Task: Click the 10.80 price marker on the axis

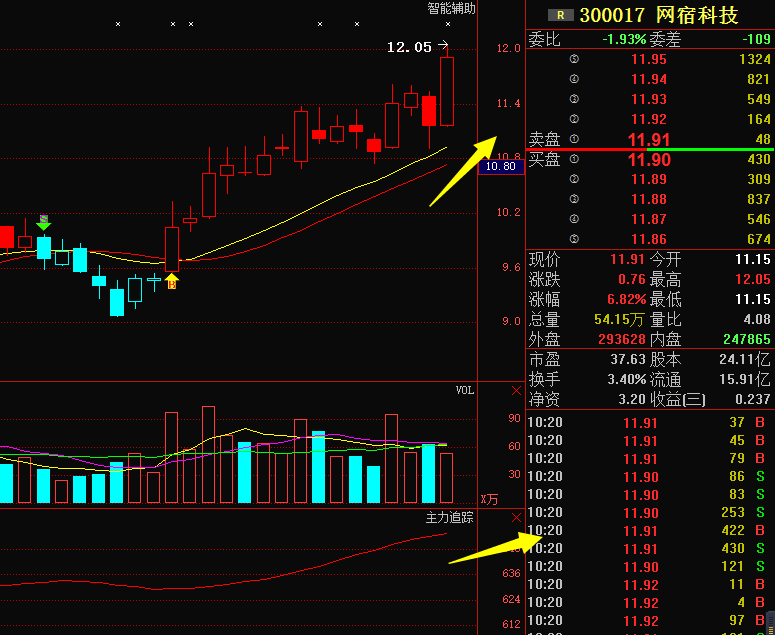Action: [x=499, y=166]
